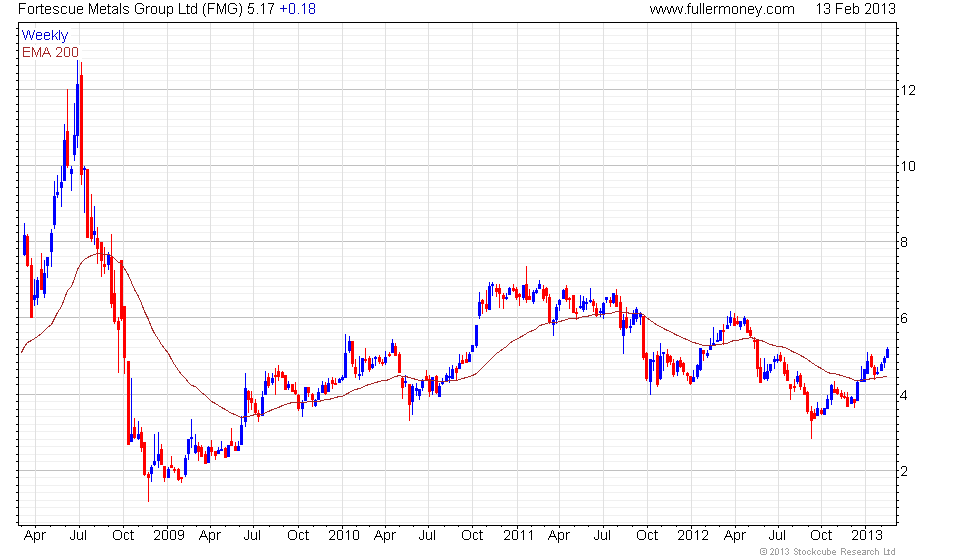This screenshot has height=560, width=980.
Task: Click the y-axis price label 6
Action: (x=904, y=319)
